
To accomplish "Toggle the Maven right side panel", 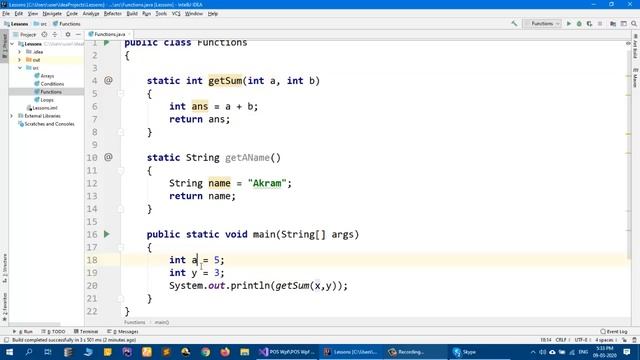I will point(636,78).
